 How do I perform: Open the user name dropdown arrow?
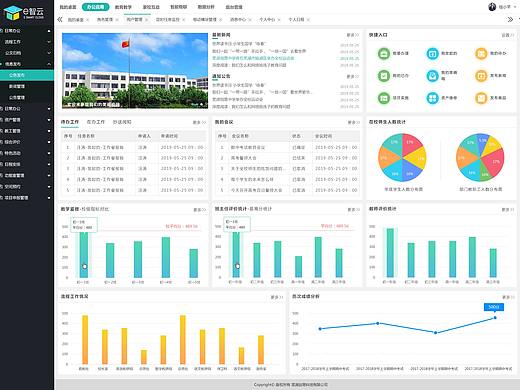[x=515, y=7]
